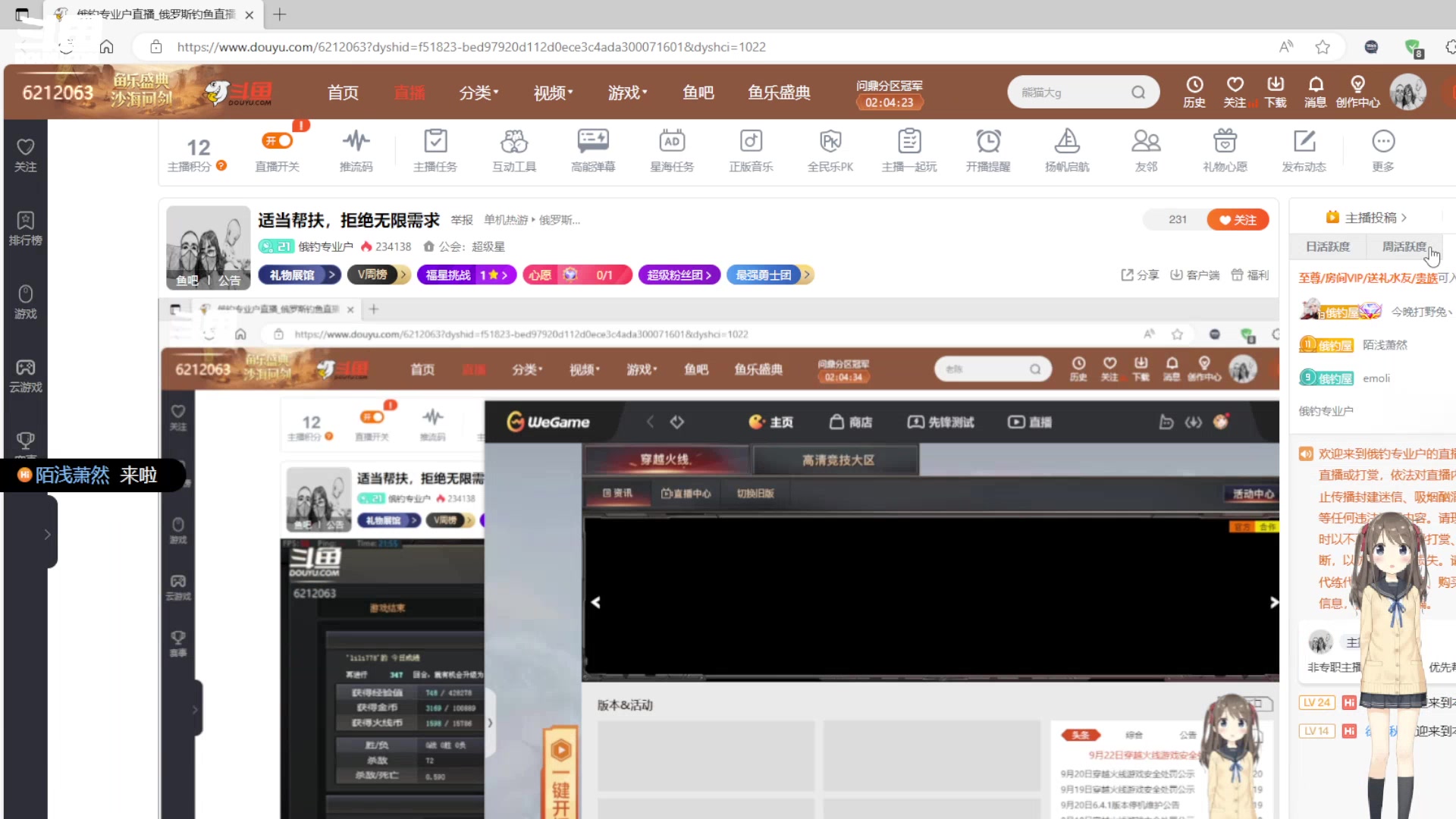Expand 最强勇士团 badge

(770, 275)
